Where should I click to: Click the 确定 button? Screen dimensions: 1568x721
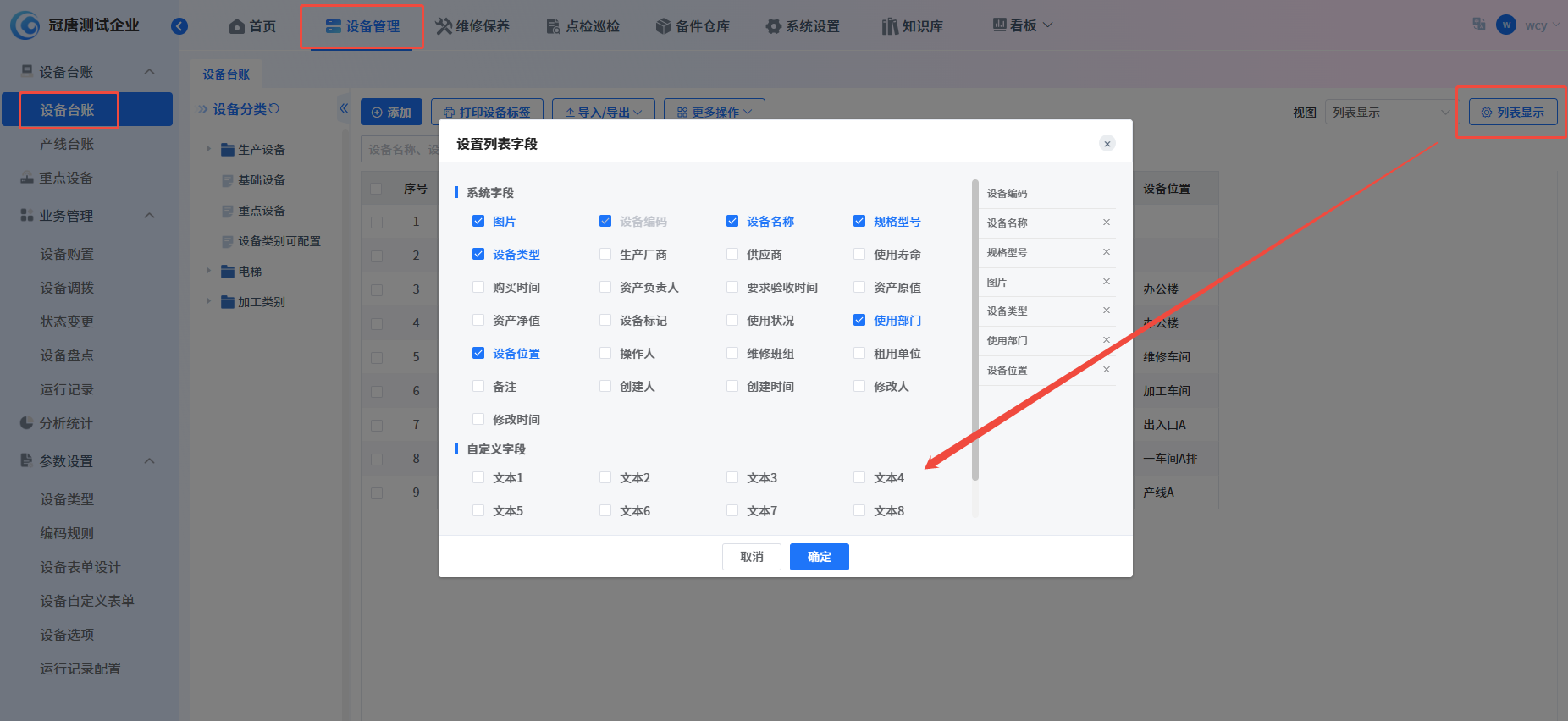click(x=820, y=557)
